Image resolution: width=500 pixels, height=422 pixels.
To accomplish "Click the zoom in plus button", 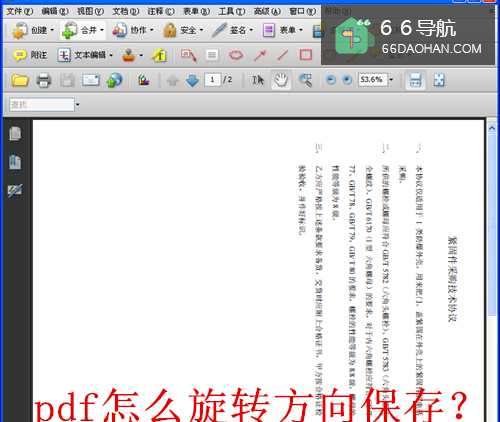I will [347, 80].
